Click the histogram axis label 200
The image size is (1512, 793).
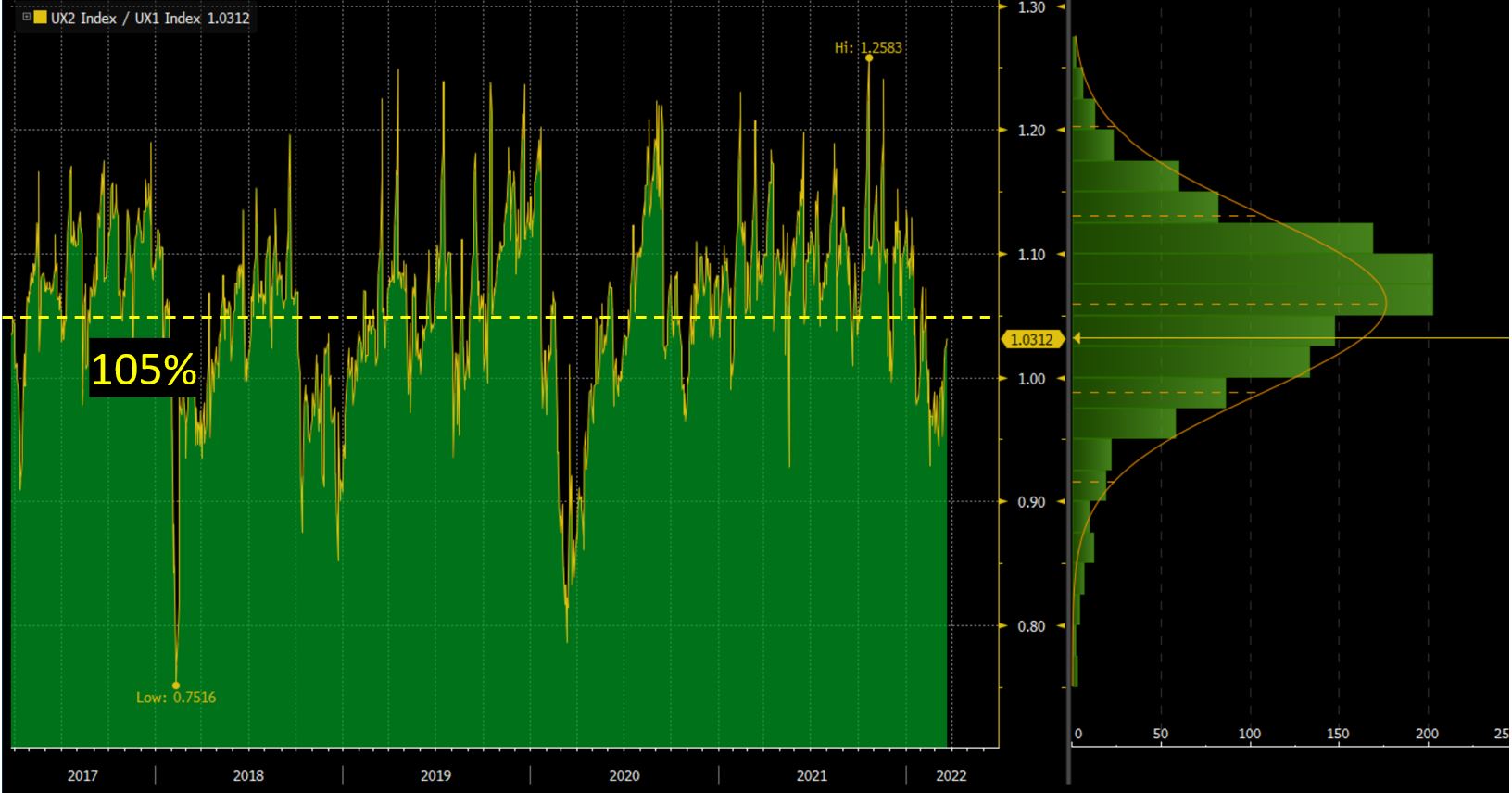tap(1427, 734)
